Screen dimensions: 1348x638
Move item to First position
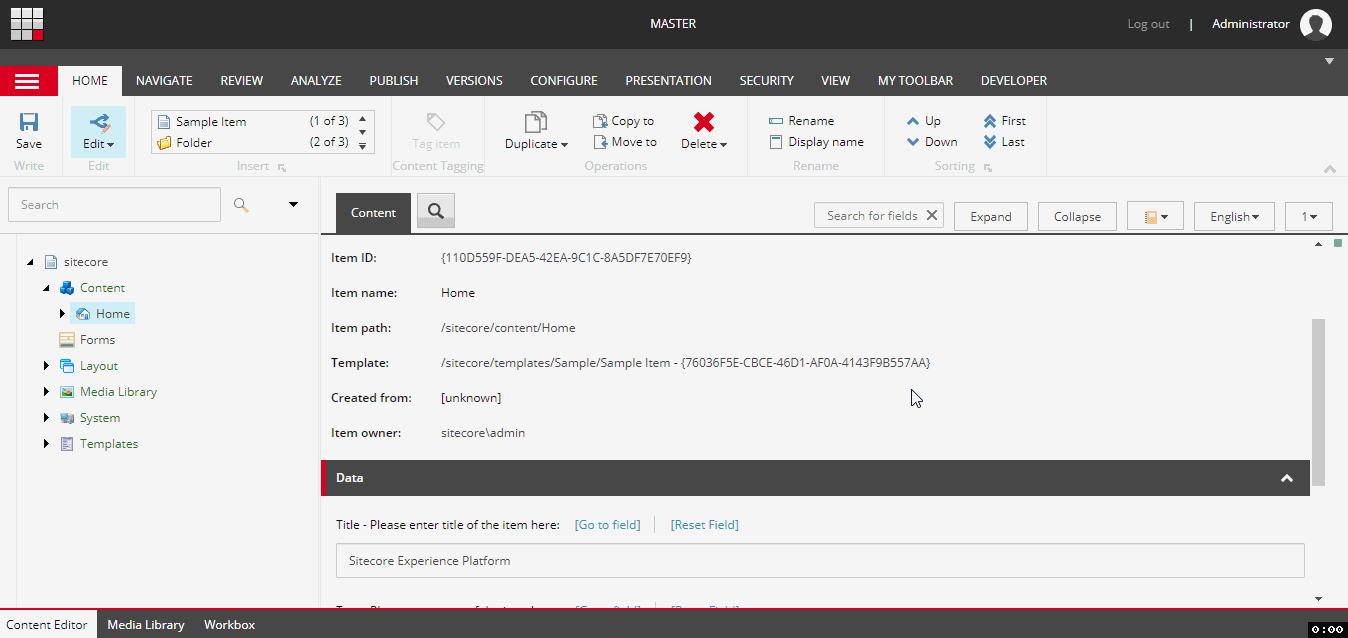coord(1004,121)
